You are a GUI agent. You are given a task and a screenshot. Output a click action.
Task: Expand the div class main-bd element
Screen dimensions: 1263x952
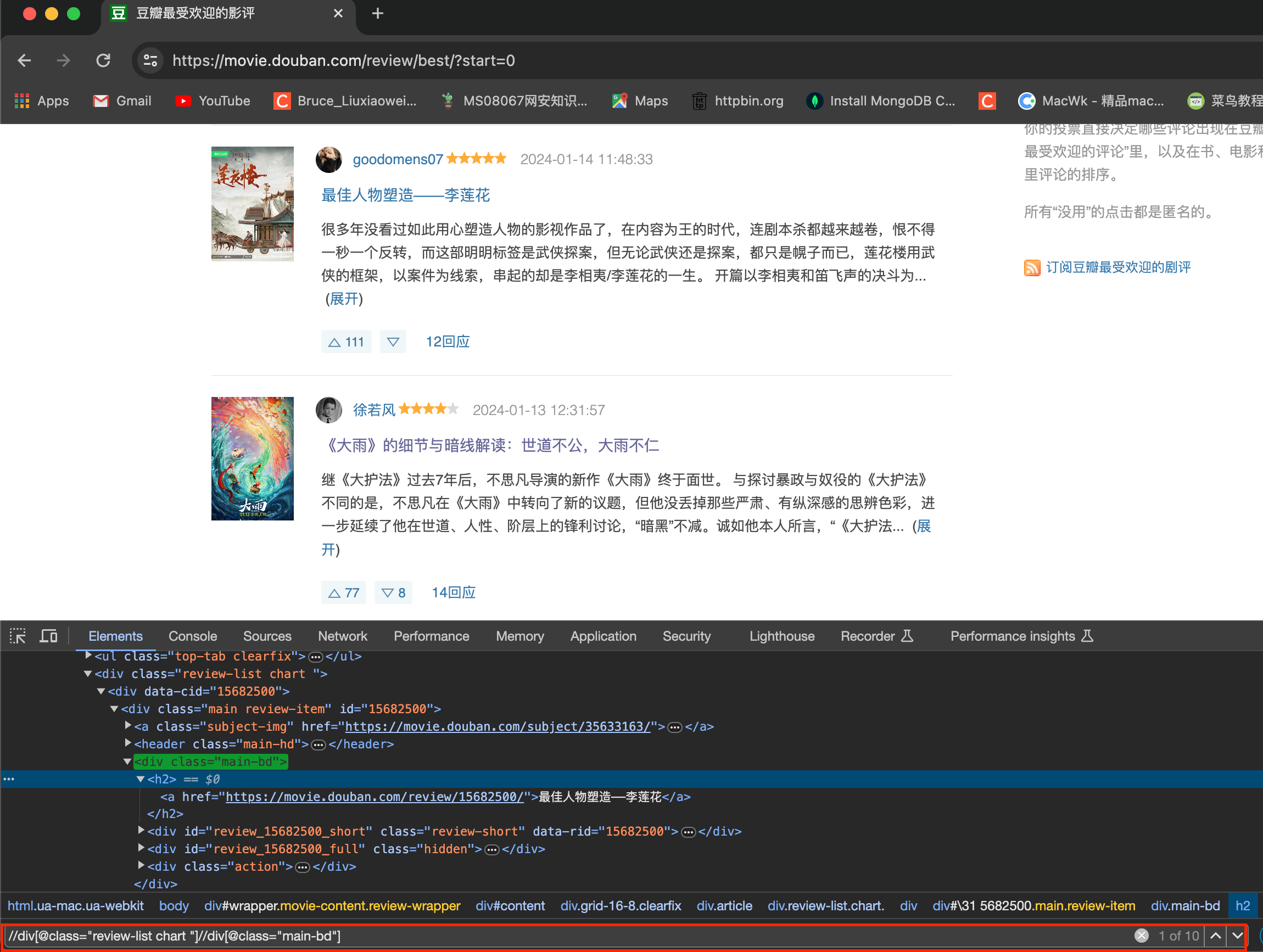tap(125, 762)
